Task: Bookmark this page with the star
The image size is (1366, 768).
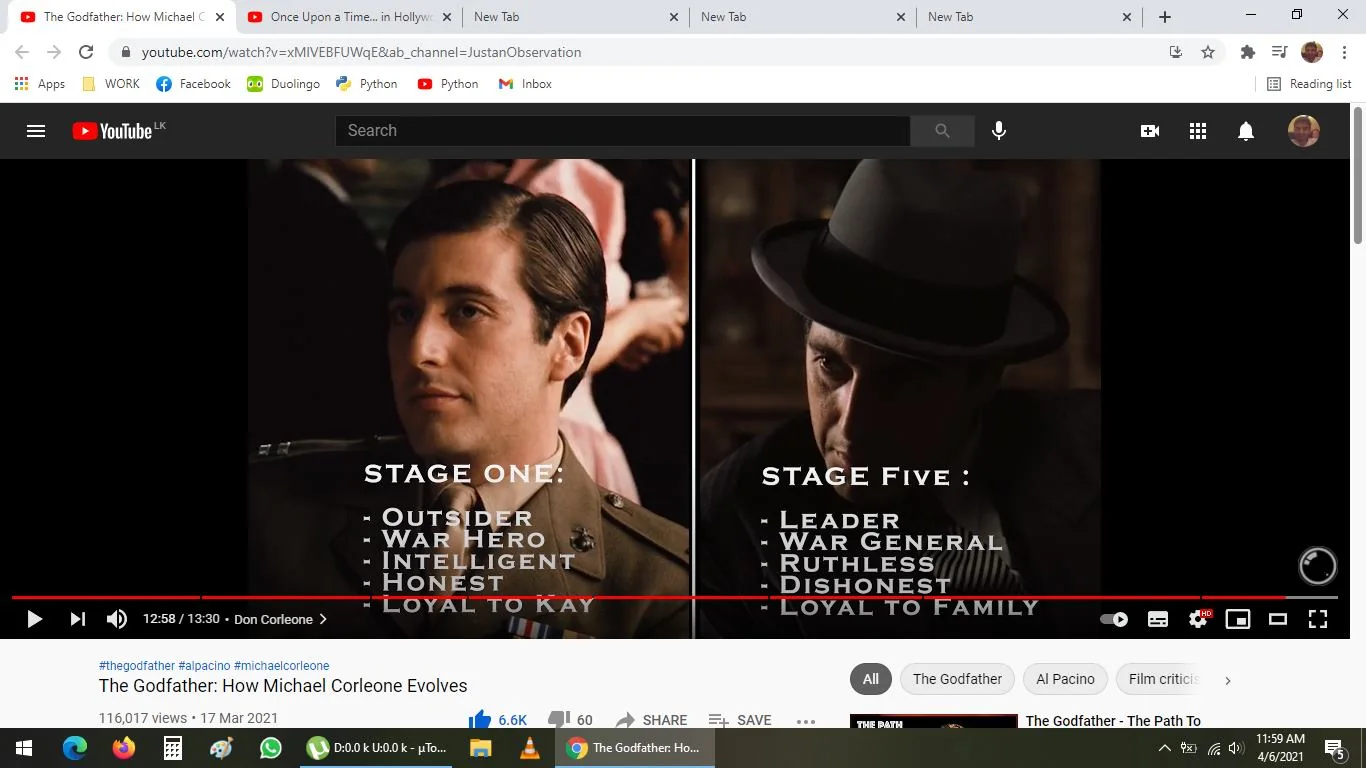Action: point(1208,52)
